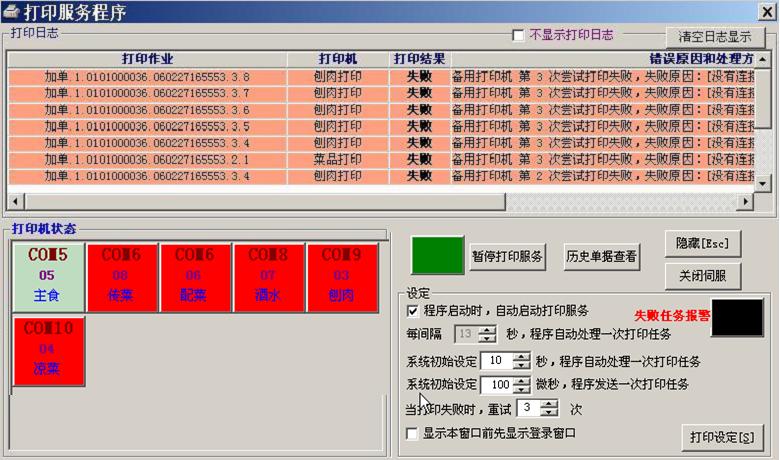The image size is (780, 460).
Task: Click the 打印作业 column header
Action: [x=147, y=59]
